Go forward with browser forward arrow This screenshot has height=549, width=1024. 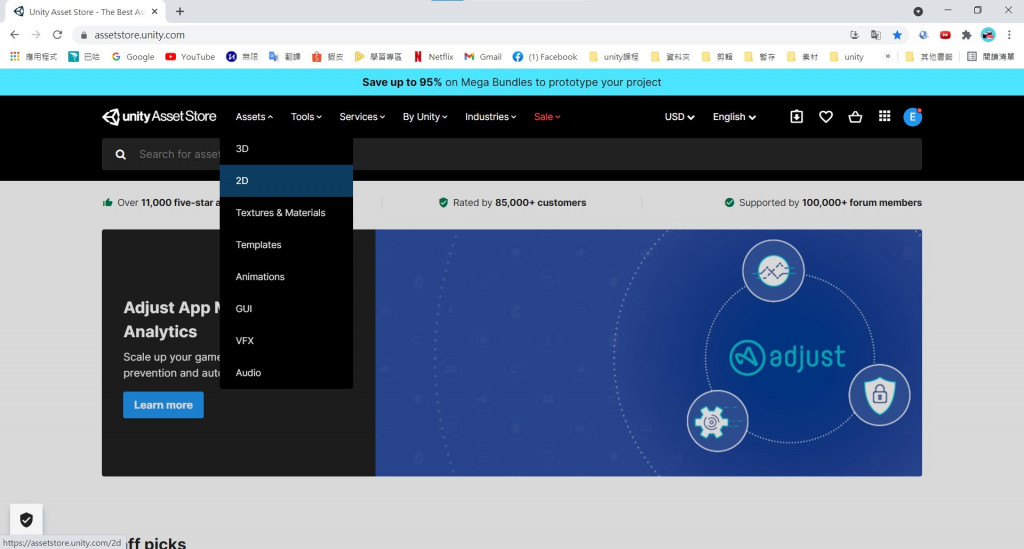tap(36, 35)
